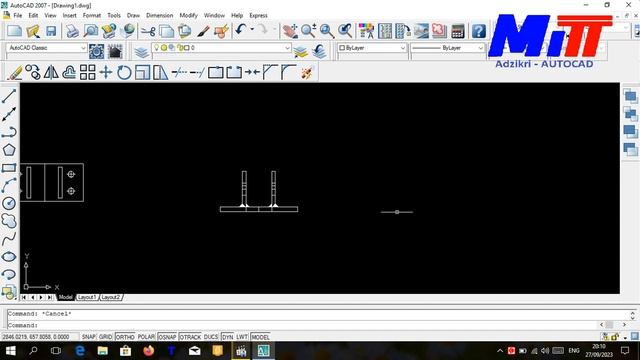Click the Layer Previous icon

(319, 51)
